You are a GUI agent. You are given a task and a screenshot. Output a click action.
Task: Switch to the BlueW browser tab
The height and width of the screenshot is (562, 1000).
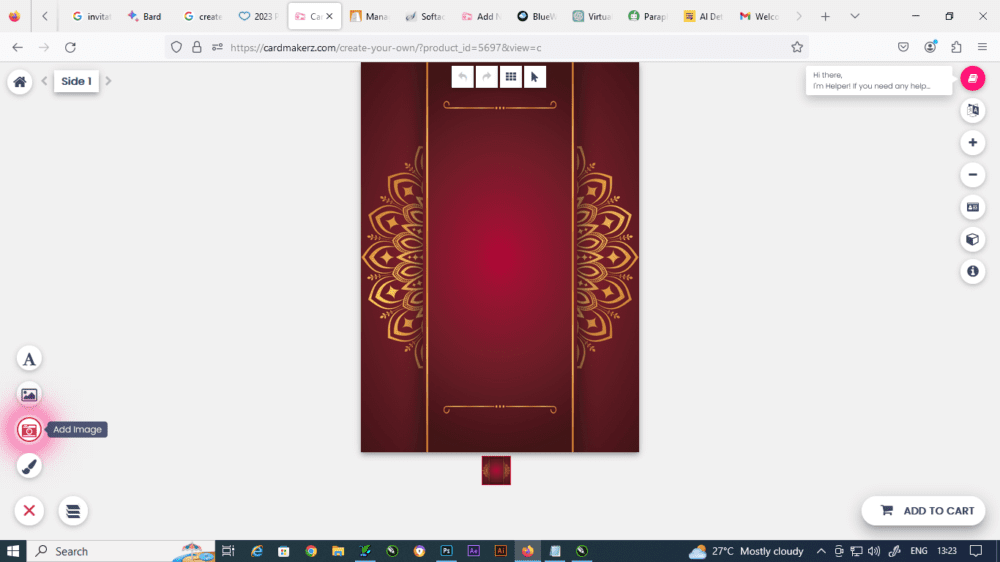click(537, 17)
